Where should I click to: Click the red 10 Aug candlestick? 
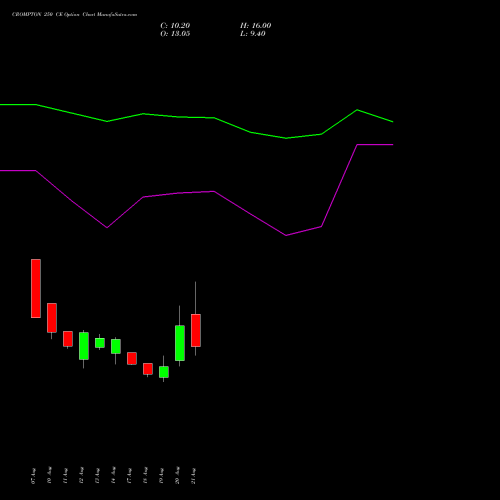52,318
